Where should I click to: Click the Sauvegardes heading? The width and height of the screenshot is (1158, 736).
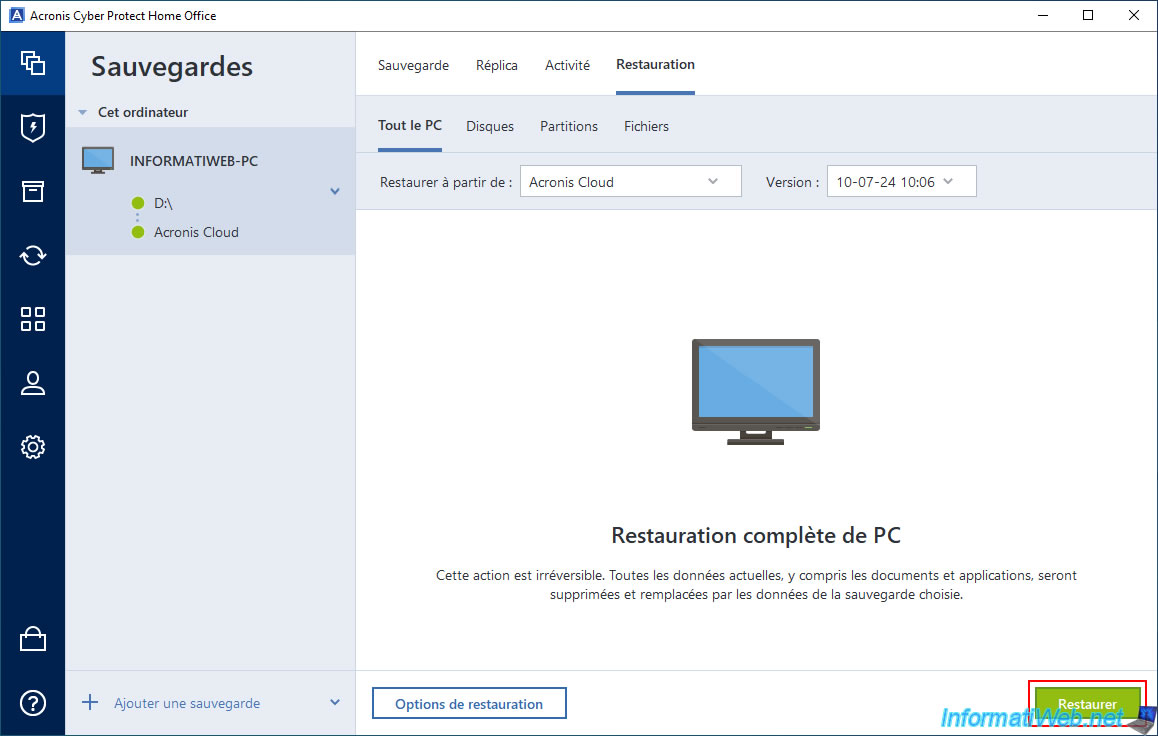172,66
